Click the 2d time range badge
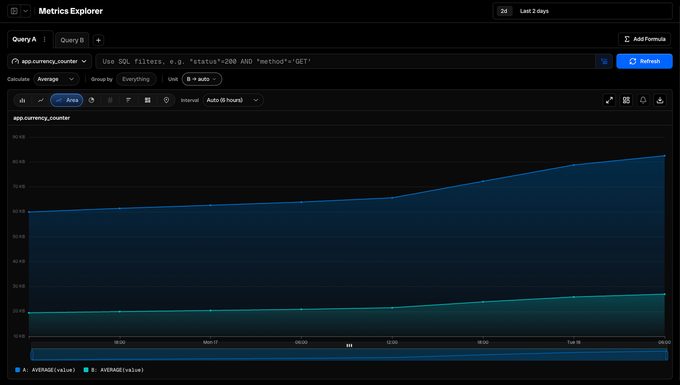 tap(503, 11)
